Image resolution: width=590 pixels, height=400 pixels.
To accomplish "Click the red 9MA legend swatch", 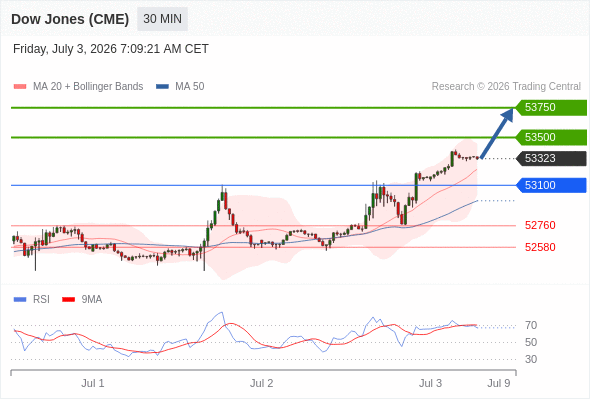I will [68, 300].
